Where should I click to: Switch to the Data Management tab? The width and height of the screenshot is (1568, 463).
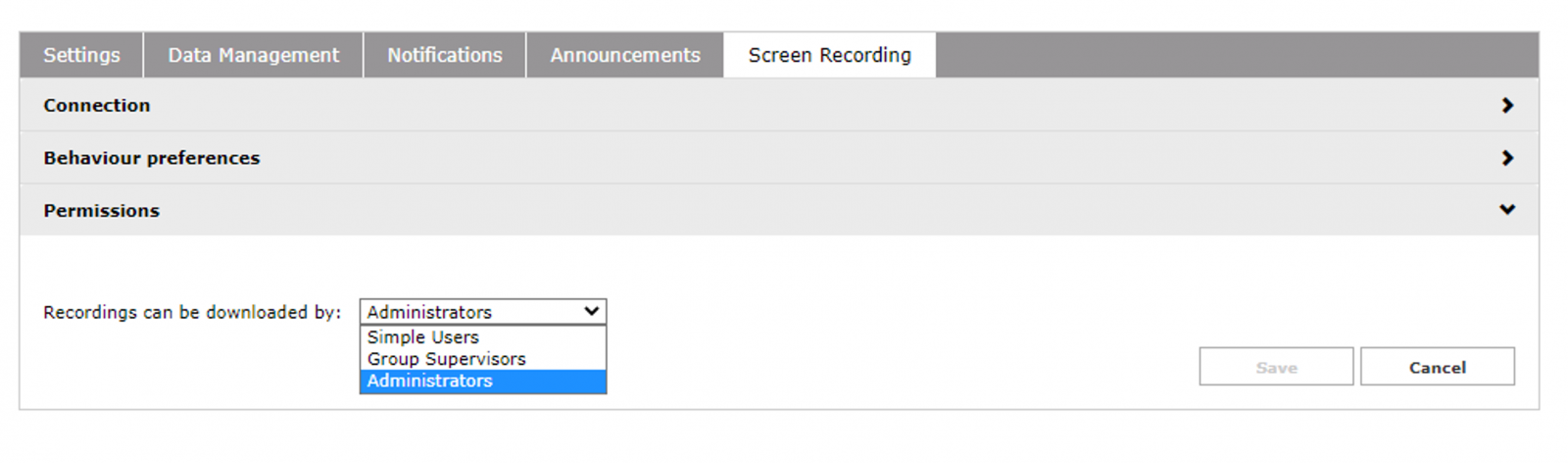click(x=253, y=55)
